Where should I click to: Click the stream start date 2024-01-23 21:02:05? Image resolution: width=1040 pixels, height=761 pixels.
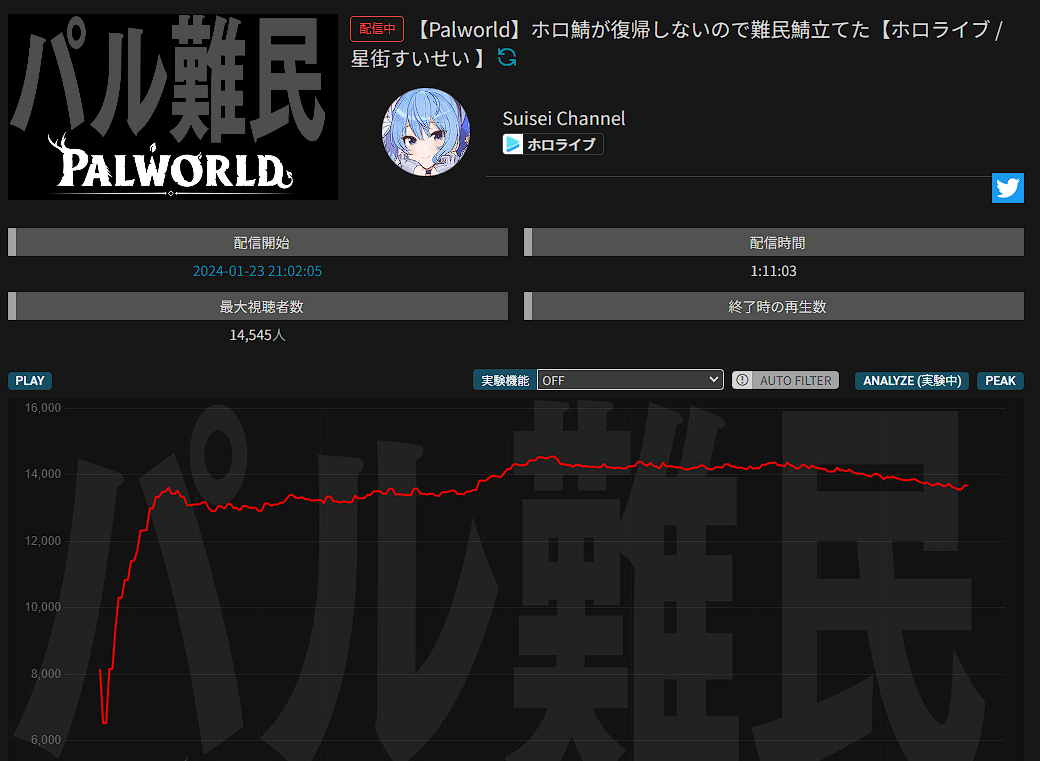pos(257,271)
